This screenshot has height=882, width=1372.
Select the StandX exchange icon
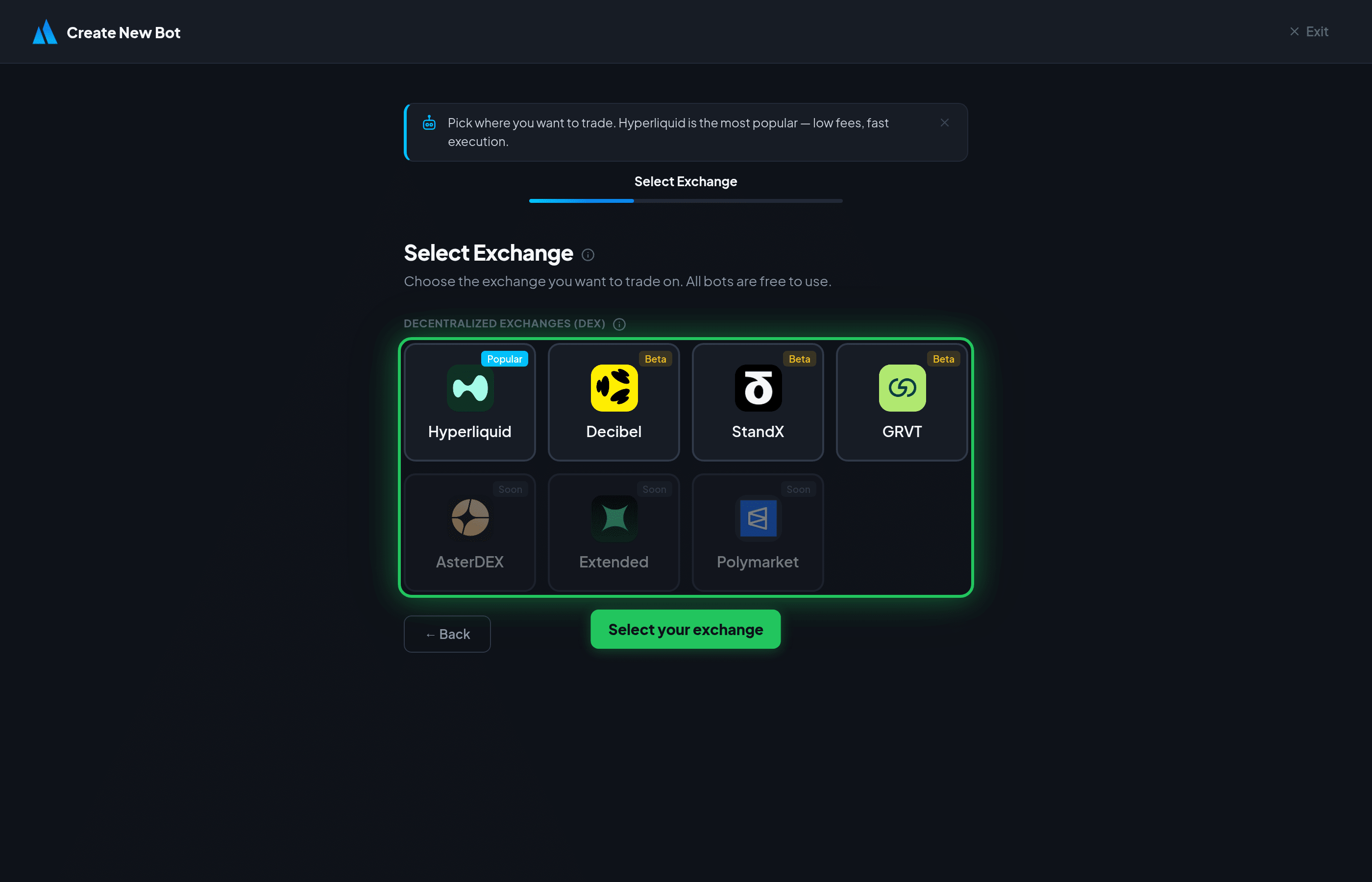point(758,388)
